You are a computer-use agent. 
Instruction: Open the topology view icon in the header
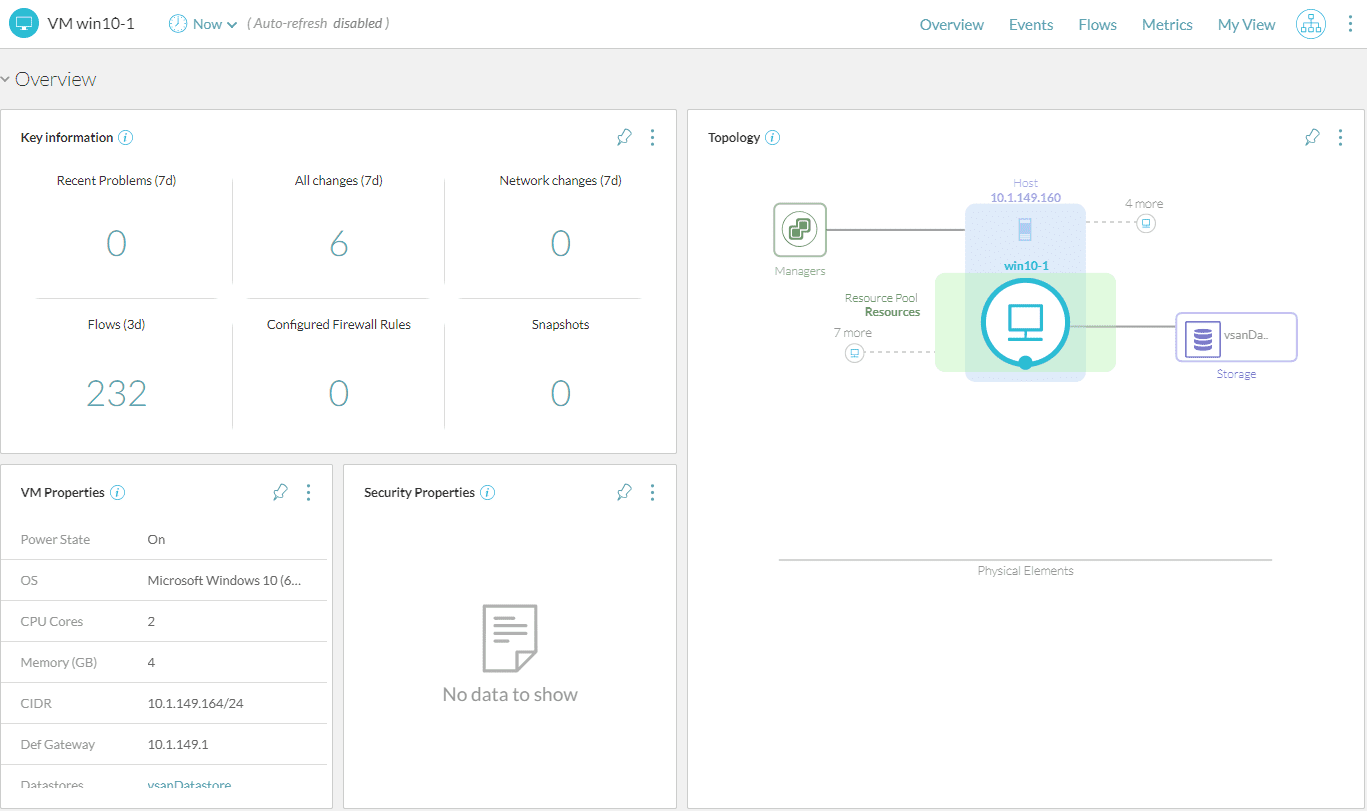tap(1310, 23)
